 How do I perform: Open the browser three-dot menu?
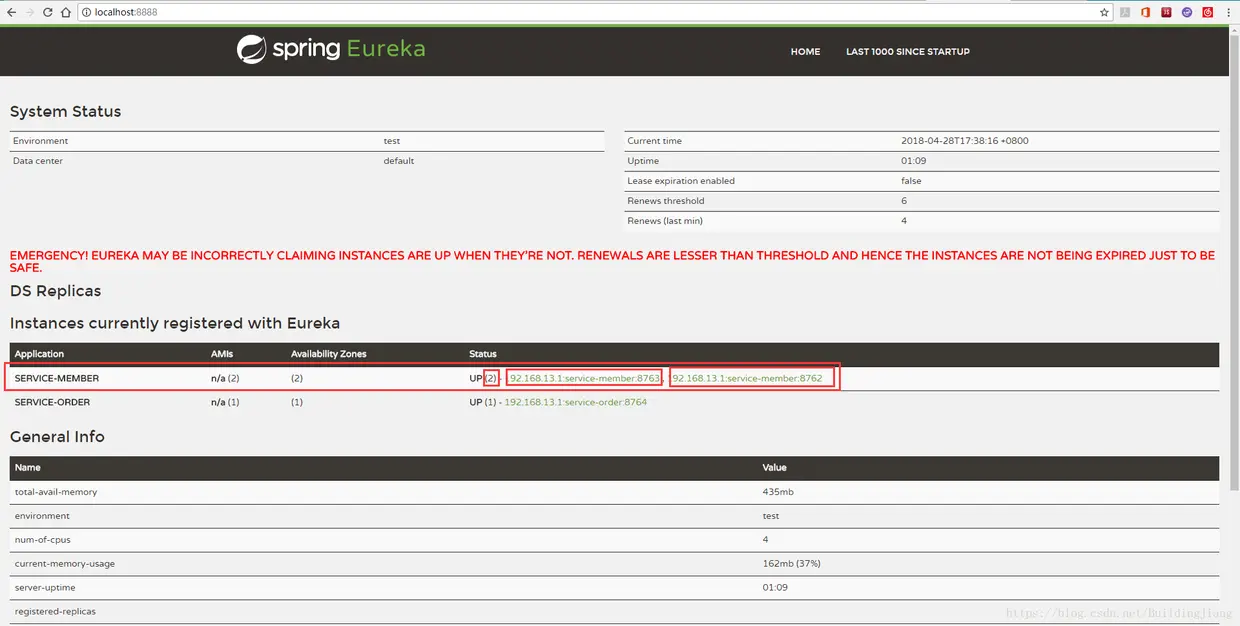pos(1229,12)
